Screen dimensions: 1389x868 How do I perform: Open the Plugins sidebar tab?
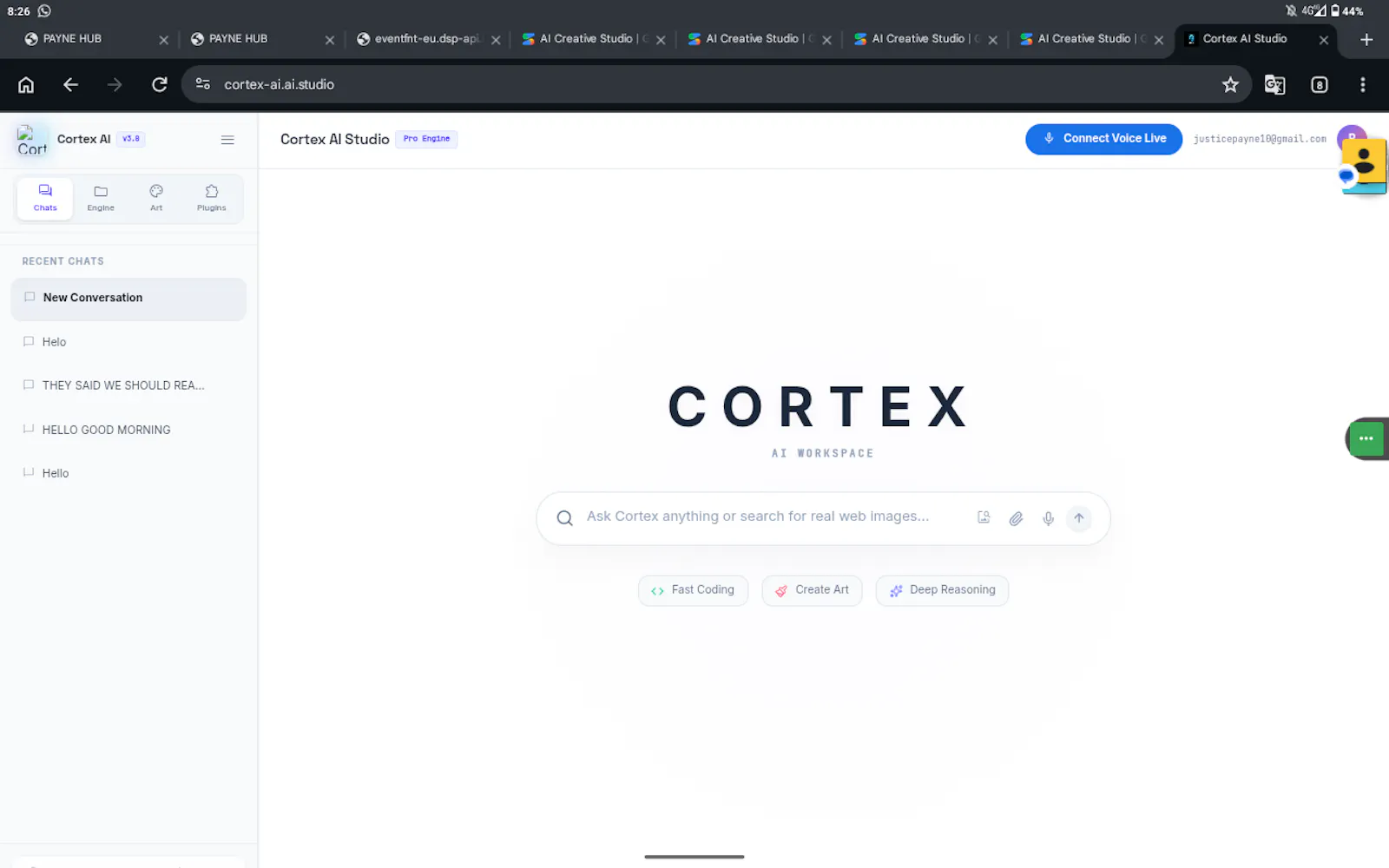coord(211,198)
